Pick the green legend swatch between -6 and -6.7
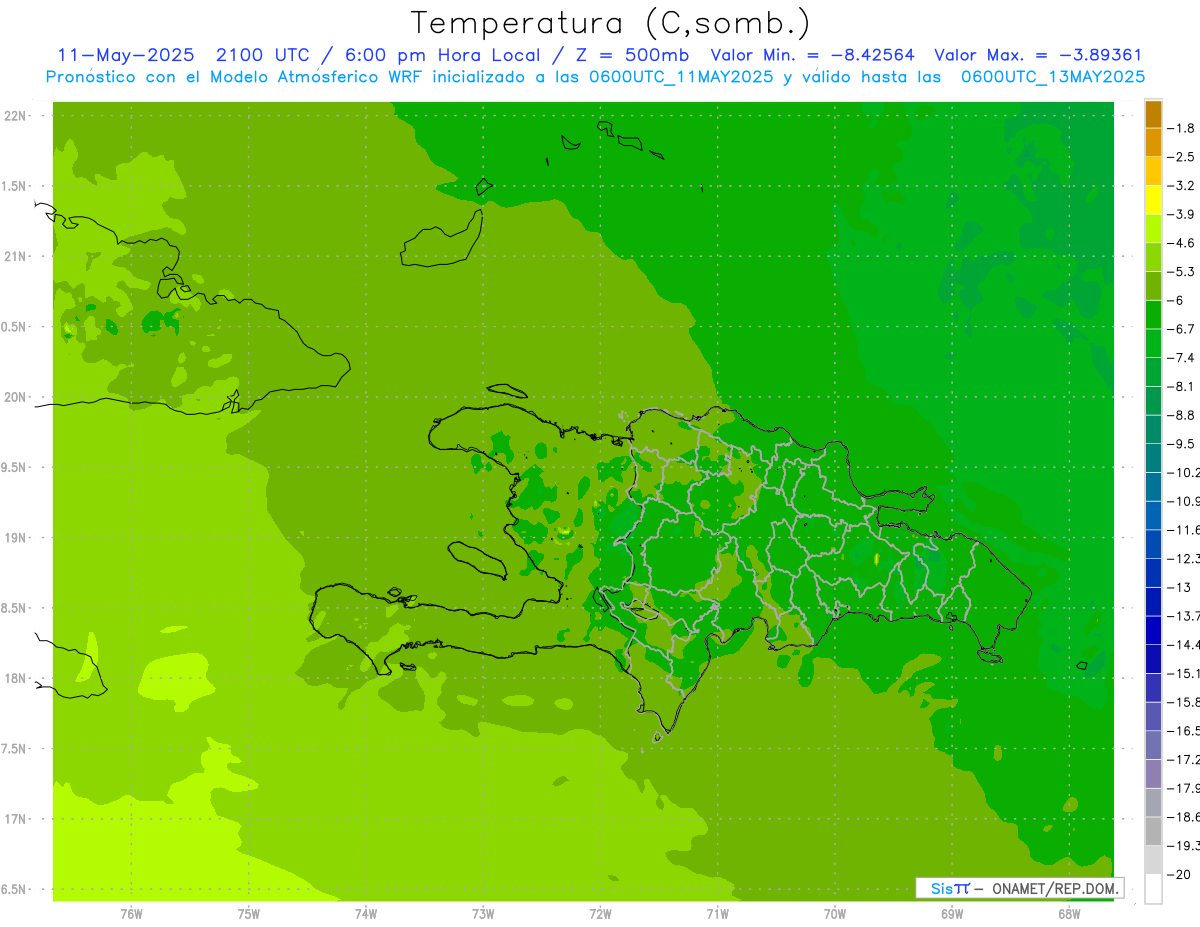Image resolution: width=1200 pixels, height=927 pixels. (x=1153, y=315)
